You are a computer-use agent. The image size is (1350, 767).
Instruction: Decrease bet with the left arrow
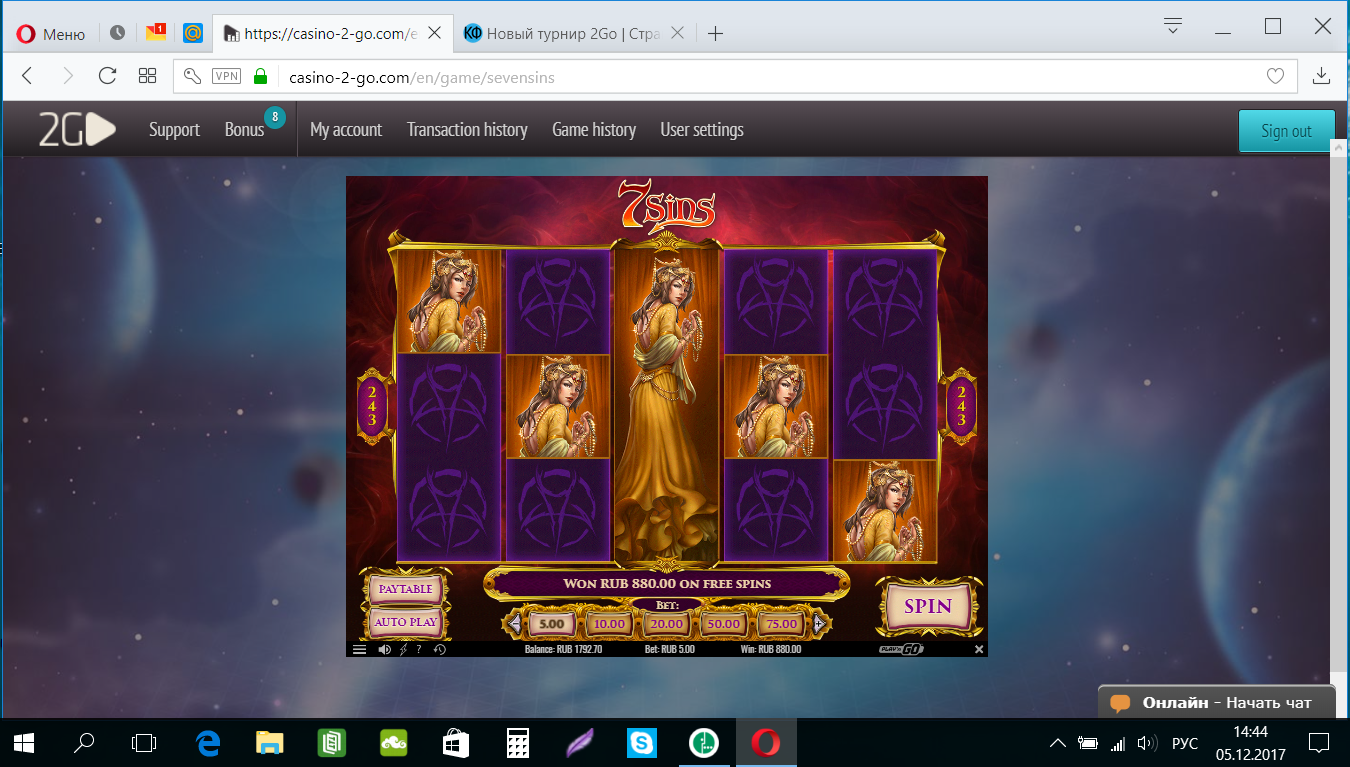pyautogui.click(x=515, y=624)
